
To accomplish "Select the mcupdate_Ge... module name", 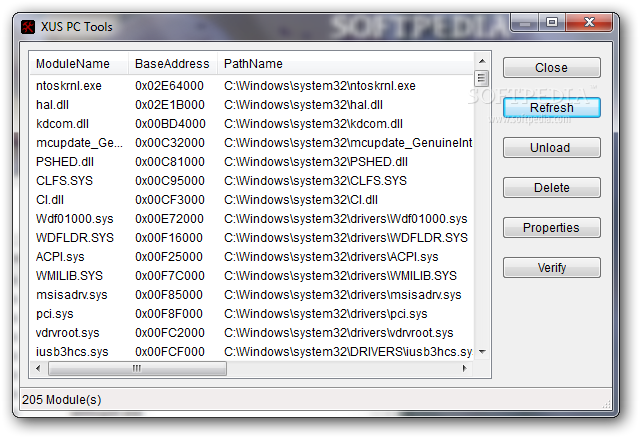I will 79,143.
